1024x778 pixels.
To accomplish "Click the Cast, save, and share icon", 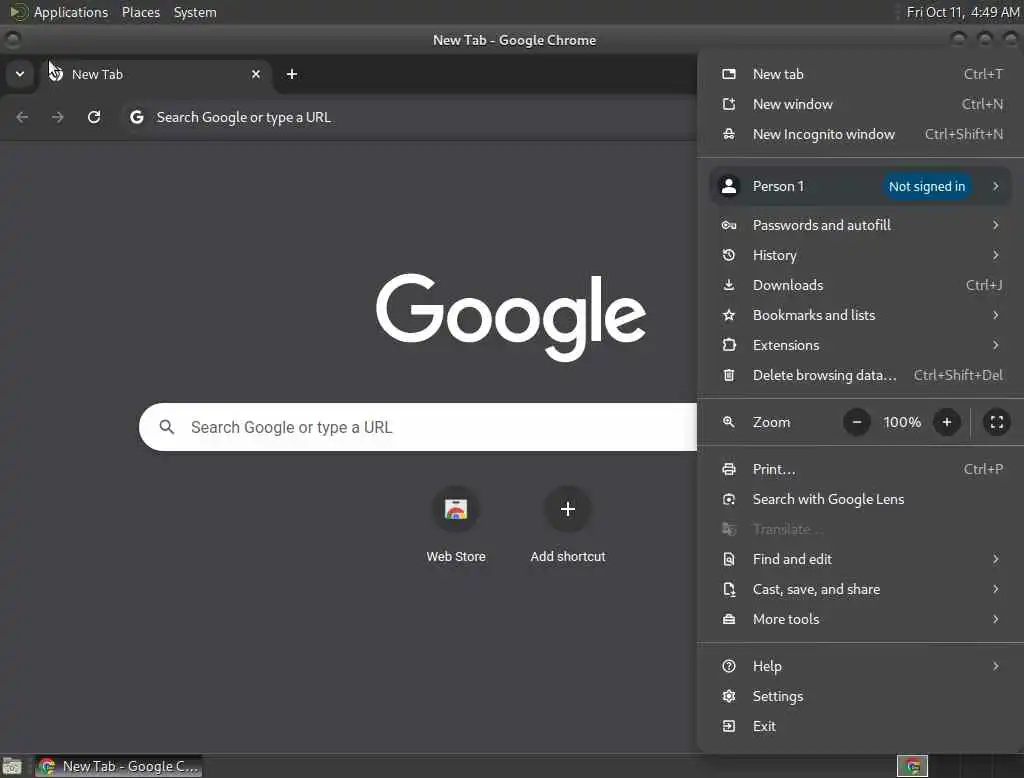I will pos(729,589).
